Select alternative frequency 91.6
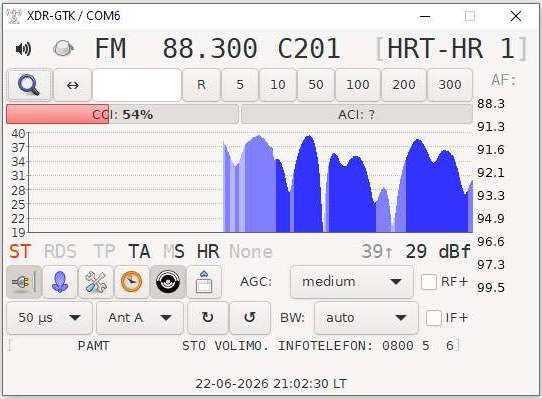Screen dimensions: 542x399 point(491,150)
